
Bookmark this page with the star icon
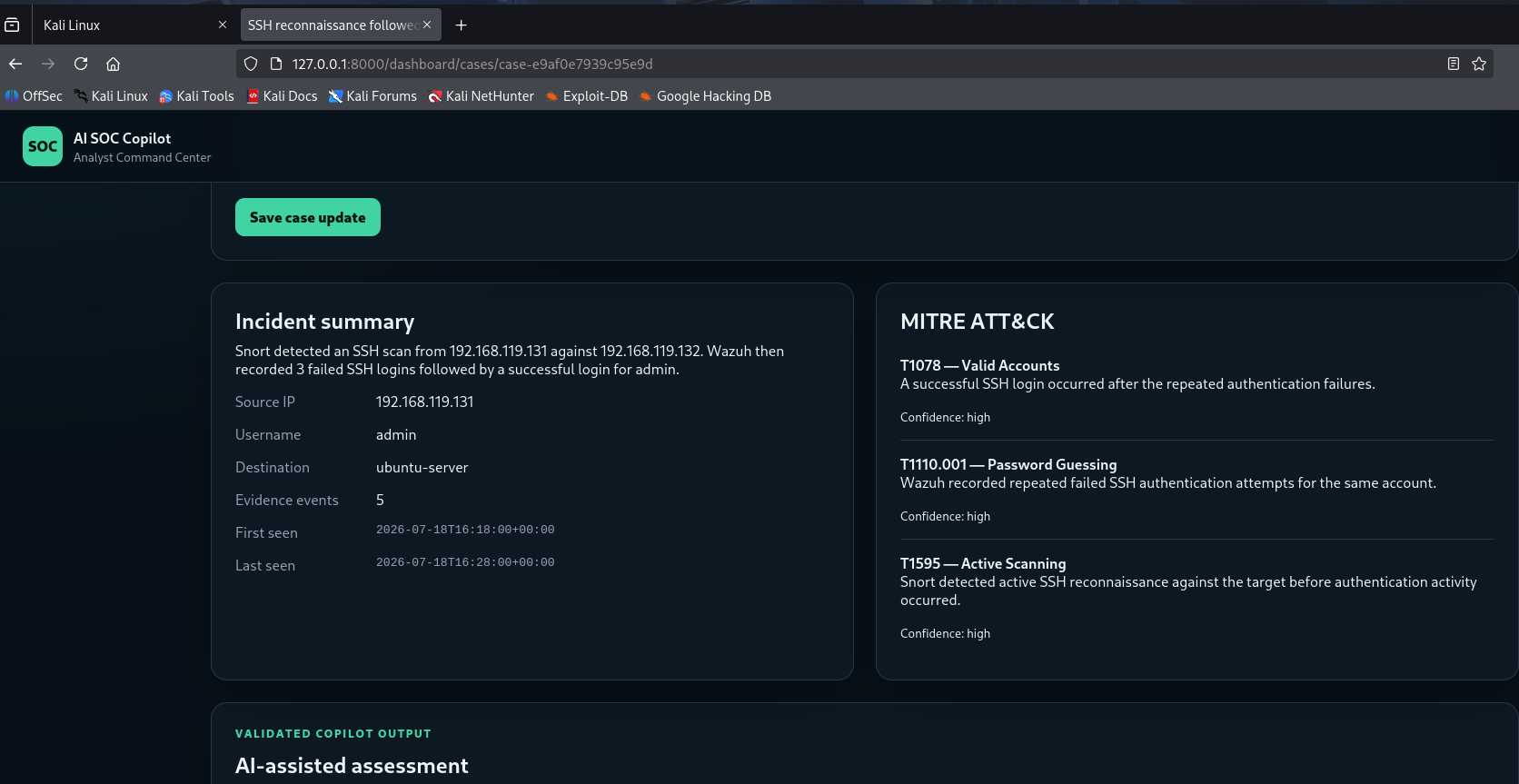1479,64
